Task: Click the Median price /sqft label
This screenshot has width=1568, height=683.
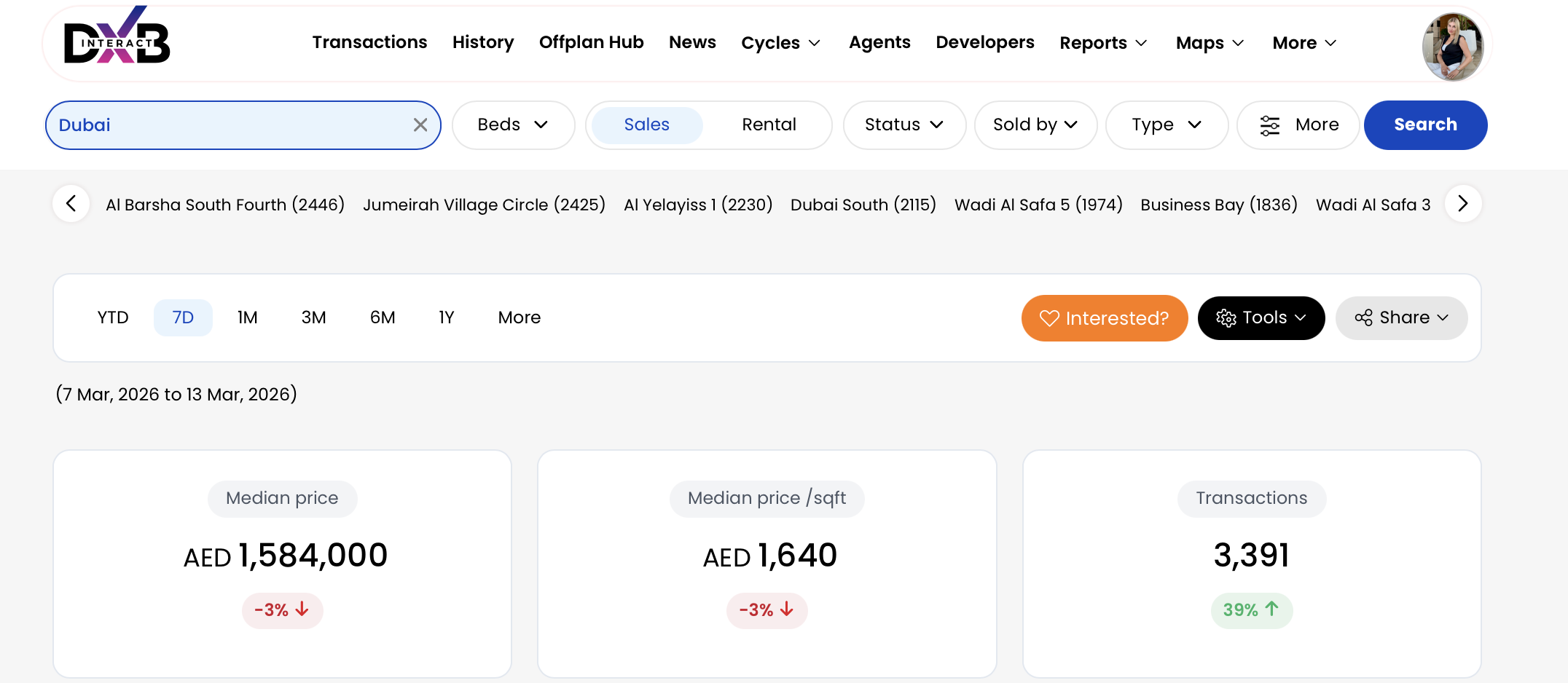Action: [767, 498]
